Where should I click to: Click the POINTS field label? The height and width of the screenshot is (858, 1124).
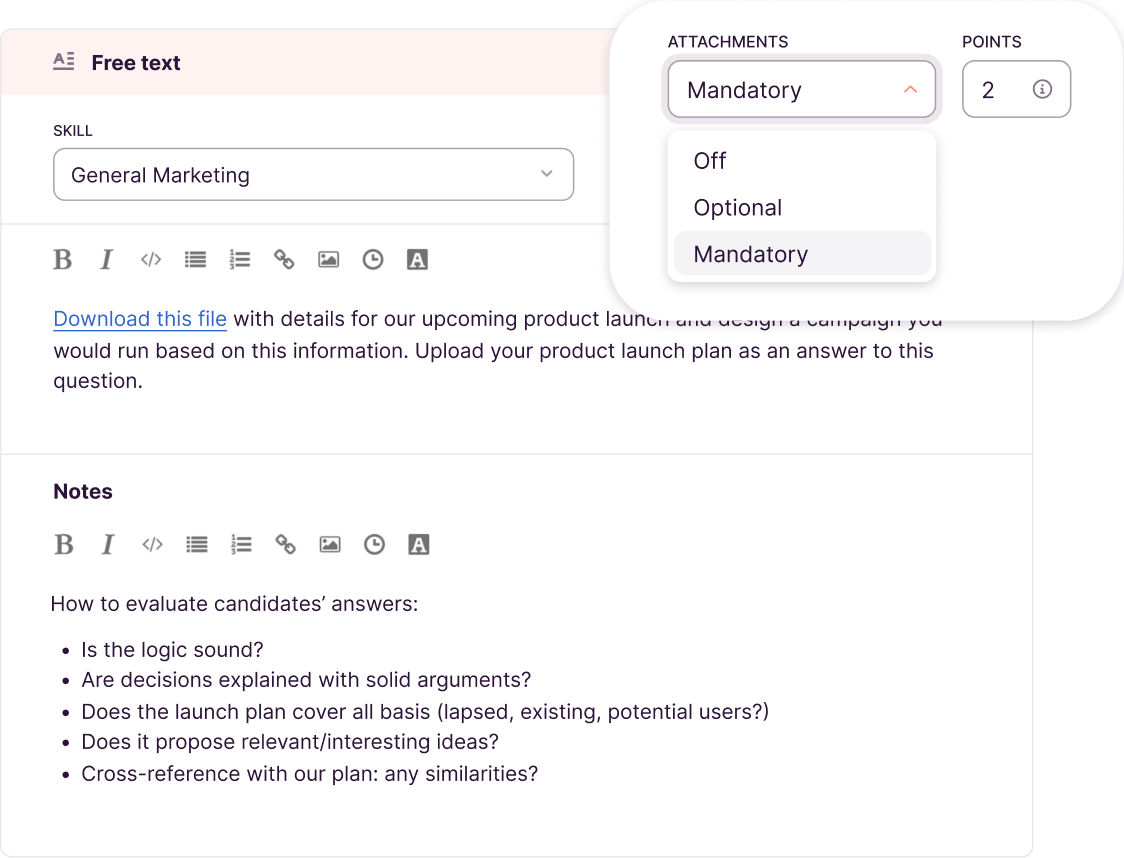point(991,42)
